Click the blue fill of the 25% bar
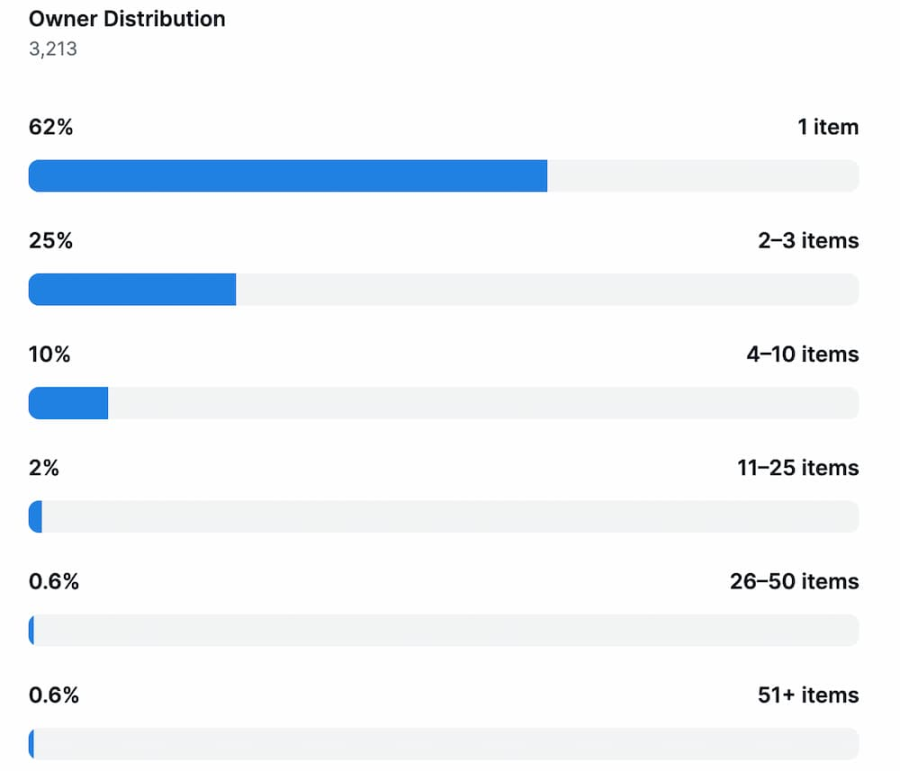Image resolution: width=900 pixels, height=771 pixels. (x=132, y=290)
